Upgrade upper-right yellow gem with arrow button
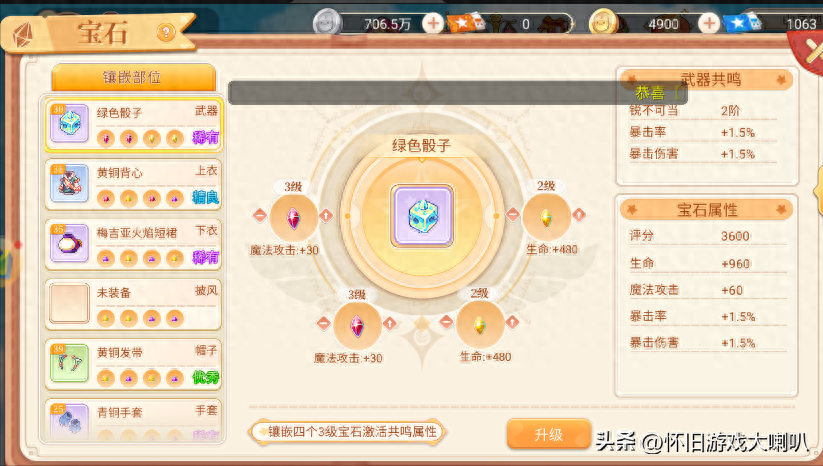 [579, 215]
